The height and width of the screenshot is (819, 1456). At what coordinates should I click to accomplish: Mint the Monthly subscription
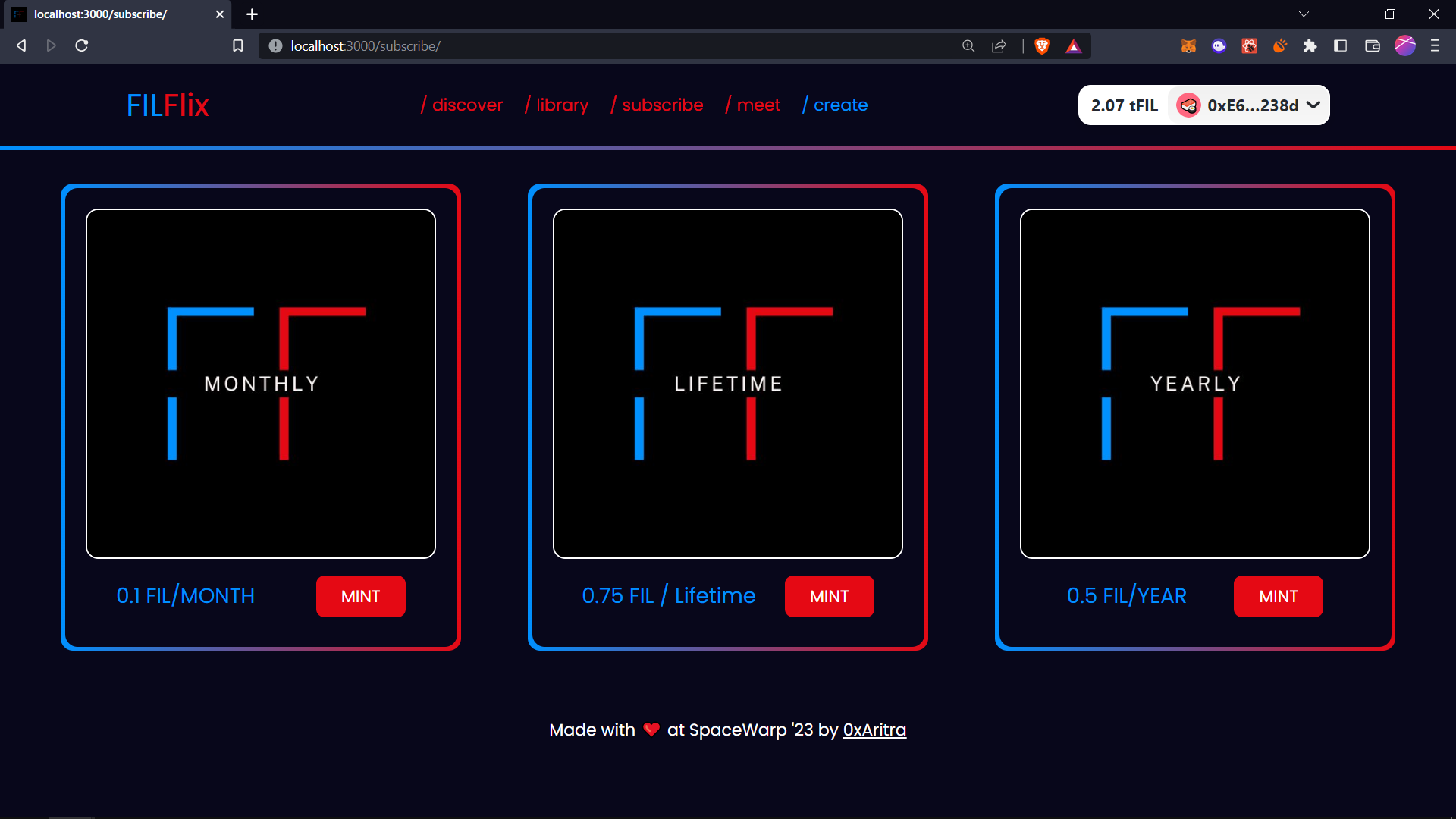[x=360, y=596]
